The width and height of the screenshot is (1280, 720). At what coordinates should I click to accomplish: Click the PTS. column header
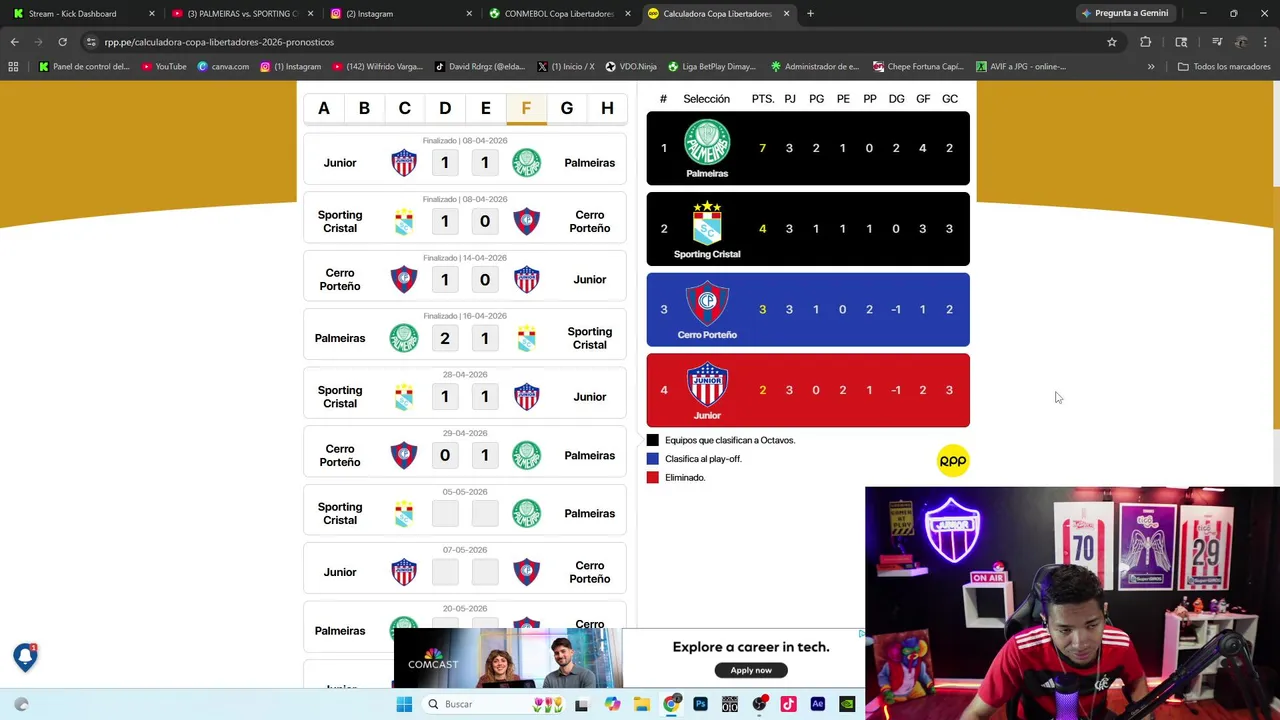point(762,99)
